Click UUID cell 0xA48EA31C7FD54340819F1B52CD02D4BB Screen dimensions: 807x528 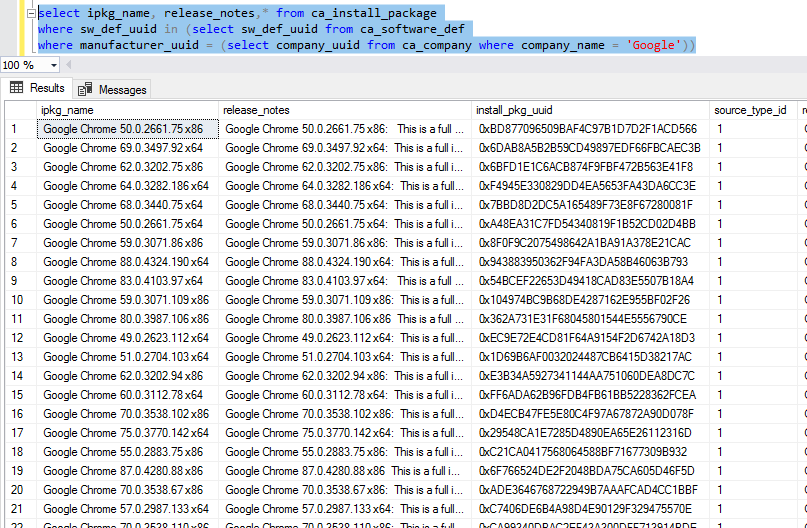coord(590,224)
